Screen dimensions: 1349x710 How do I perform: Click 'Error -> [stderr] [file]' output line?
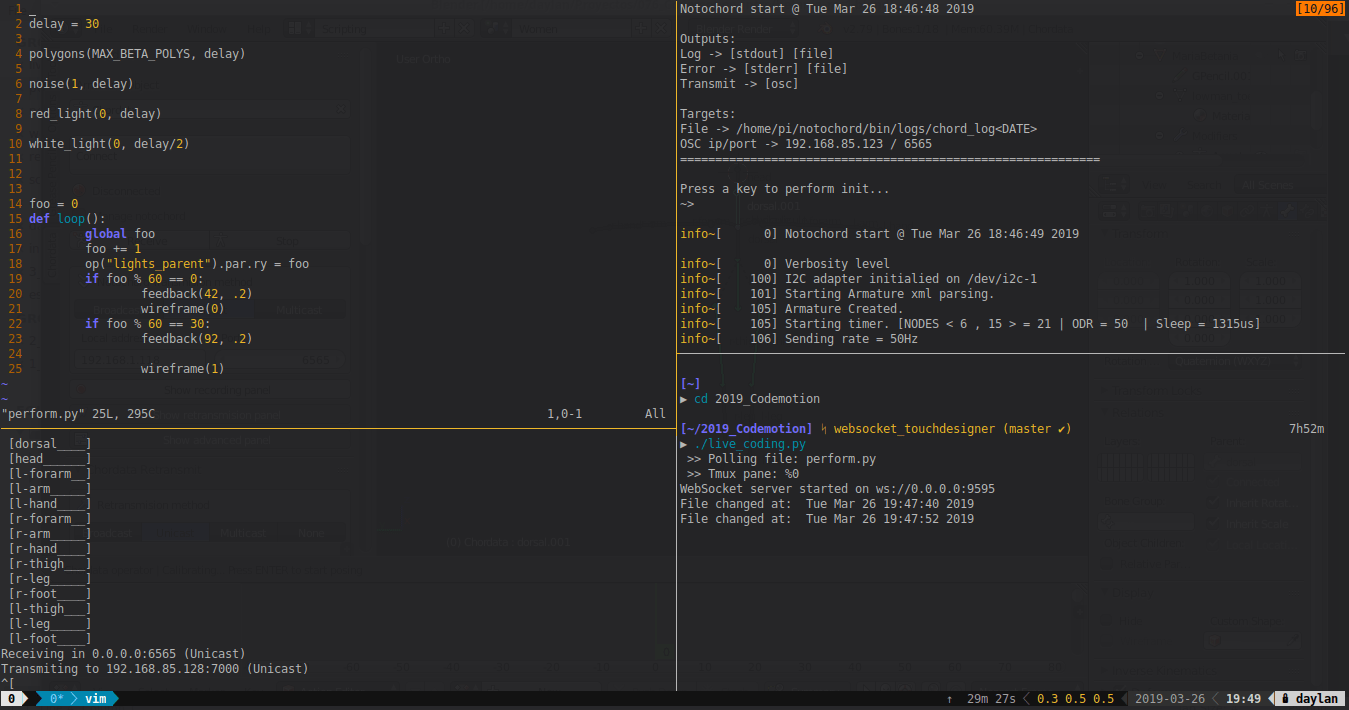click(764, 68)
